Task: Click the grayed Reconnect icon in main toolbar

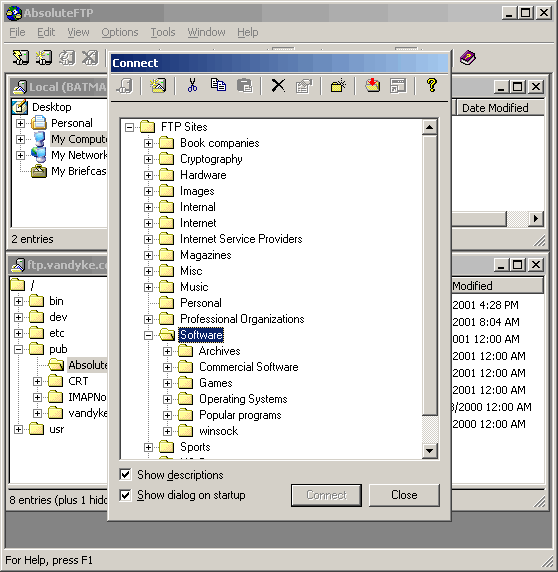Action: 67,58
